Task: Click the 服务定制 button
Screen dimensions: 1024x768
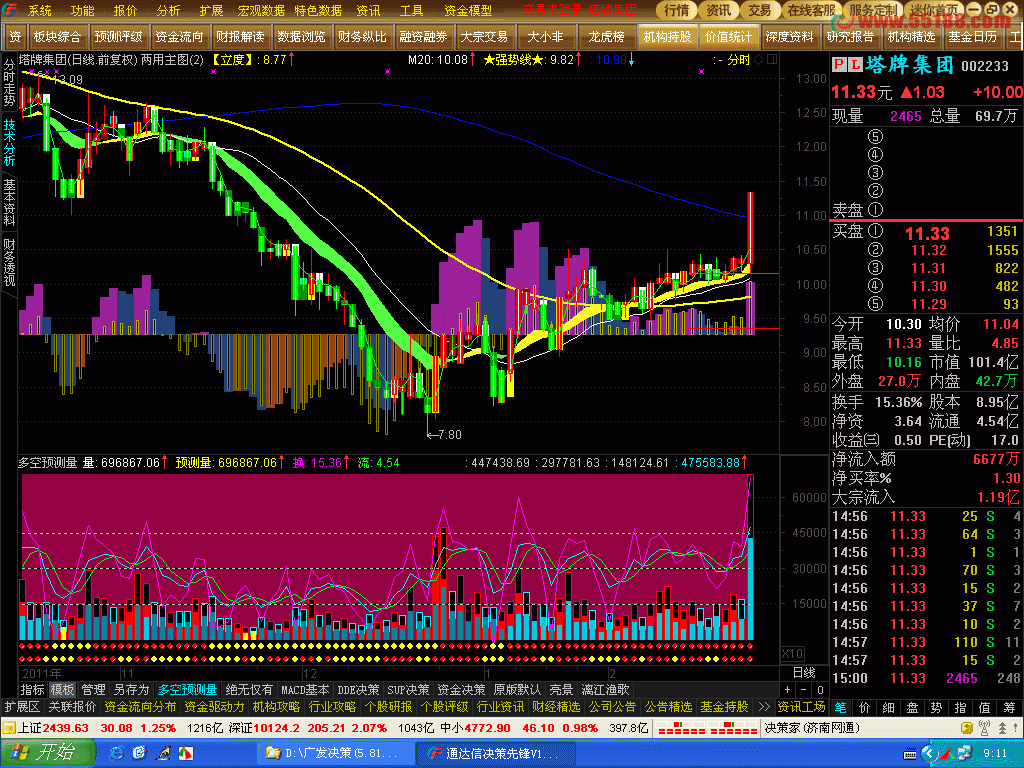Action: tap(874, 10)
